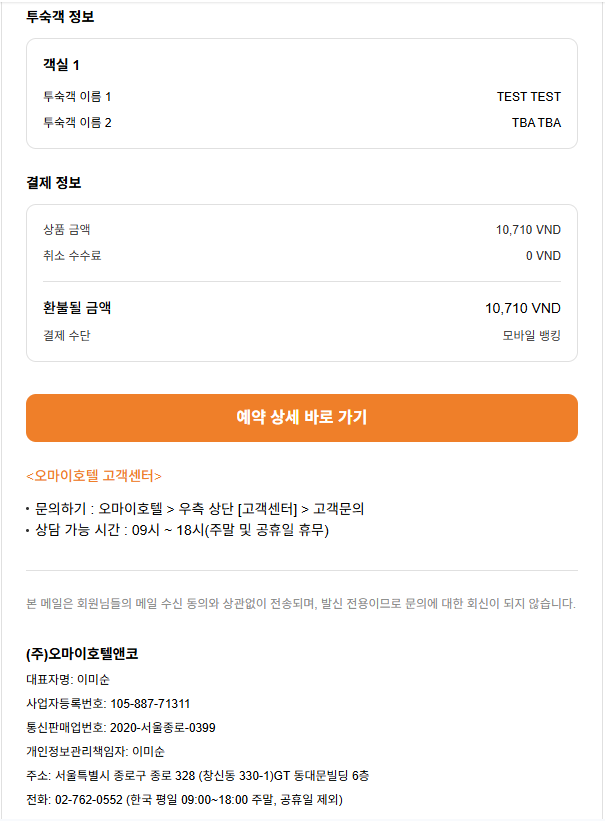Click the 예약 상세 바로 가기 button
Image resolution: width=605 pixels, height=821 pixels.
click(x=301, y=417)
